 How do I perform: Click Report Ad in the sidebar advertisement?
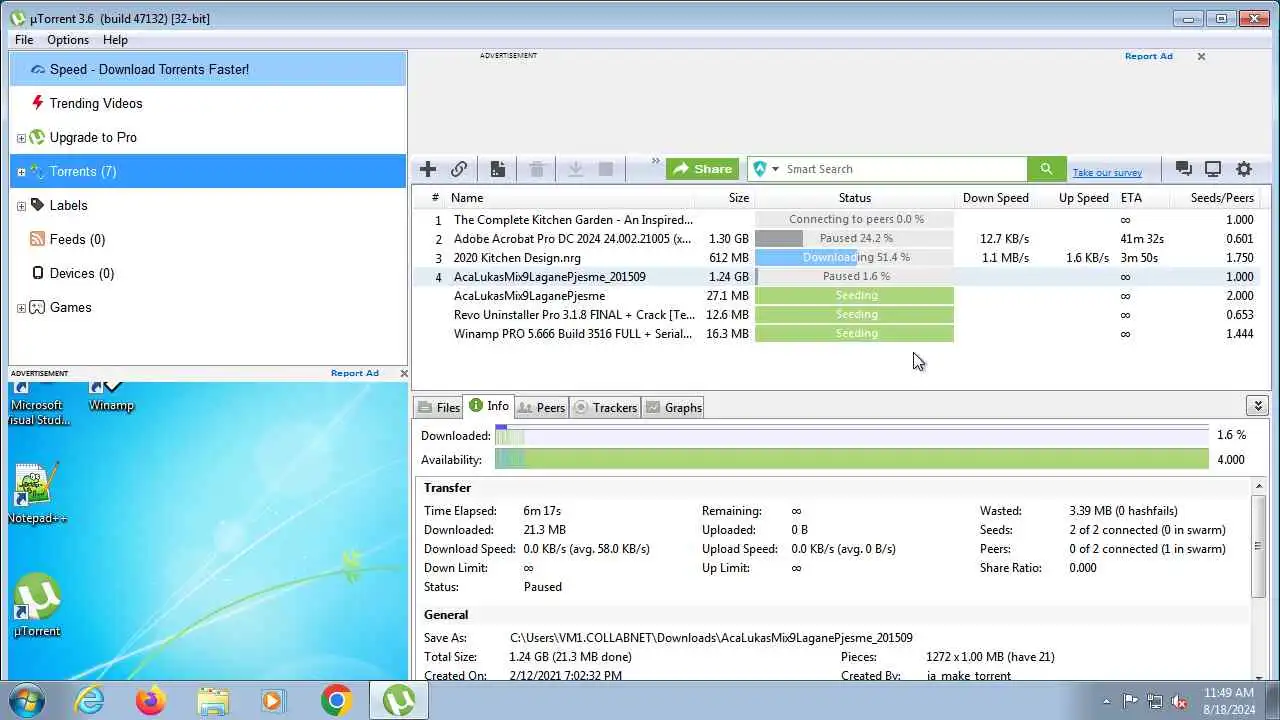tap(355, 373)
